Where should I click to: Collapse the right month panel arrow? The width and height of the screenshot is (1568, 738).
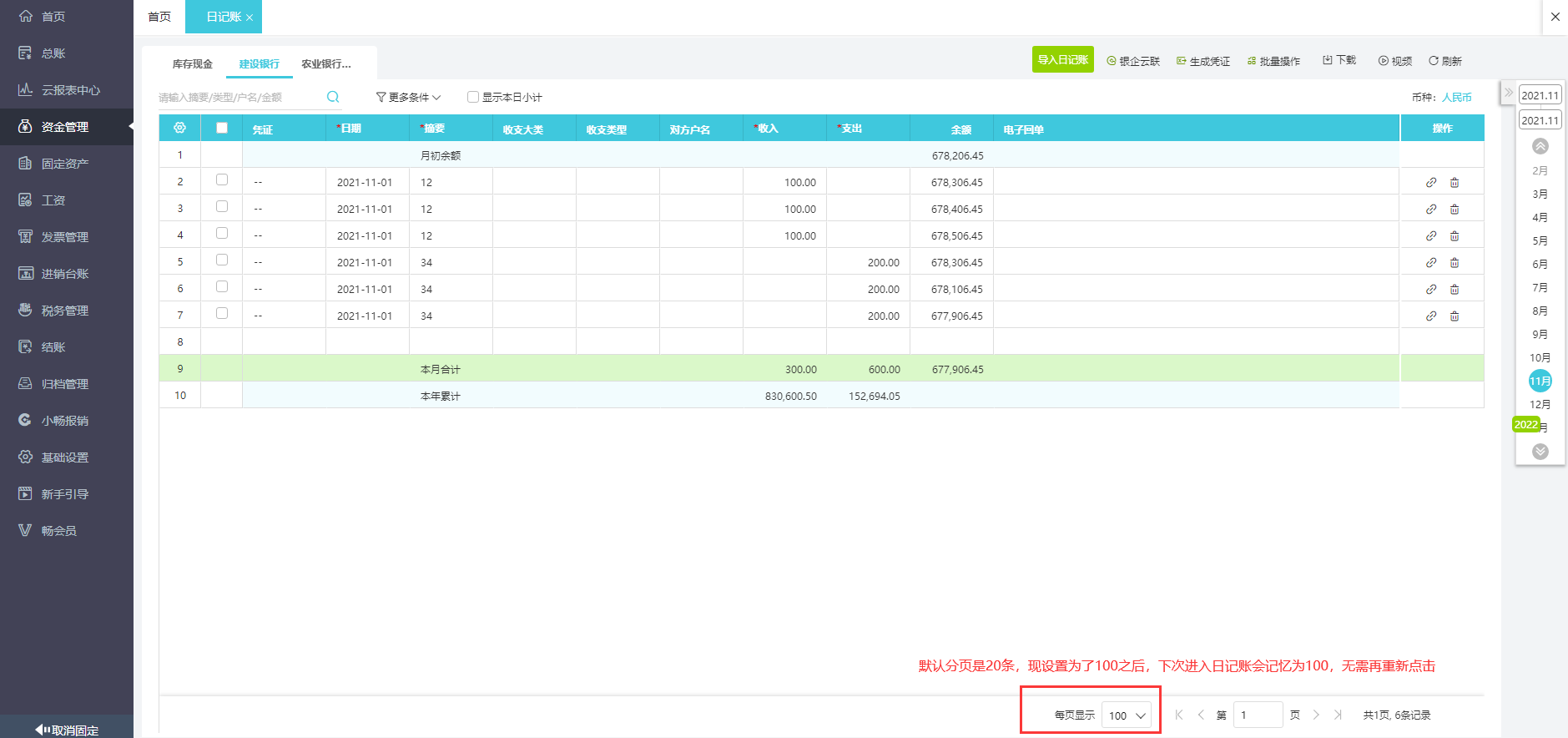[x=1508, y=93]
